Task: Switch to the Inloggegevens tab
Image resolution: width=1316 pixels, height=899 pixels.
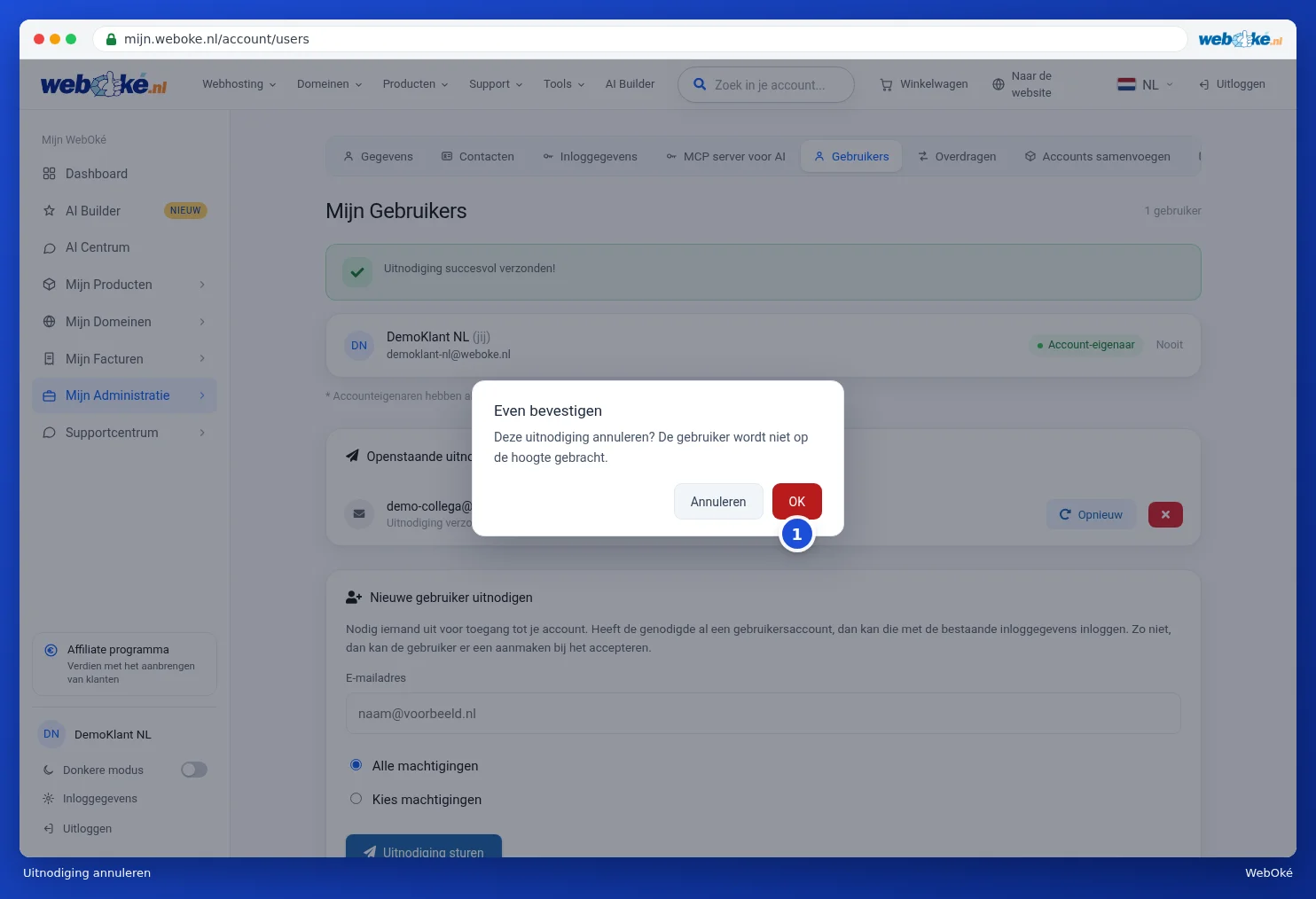Action: point(591,157)
